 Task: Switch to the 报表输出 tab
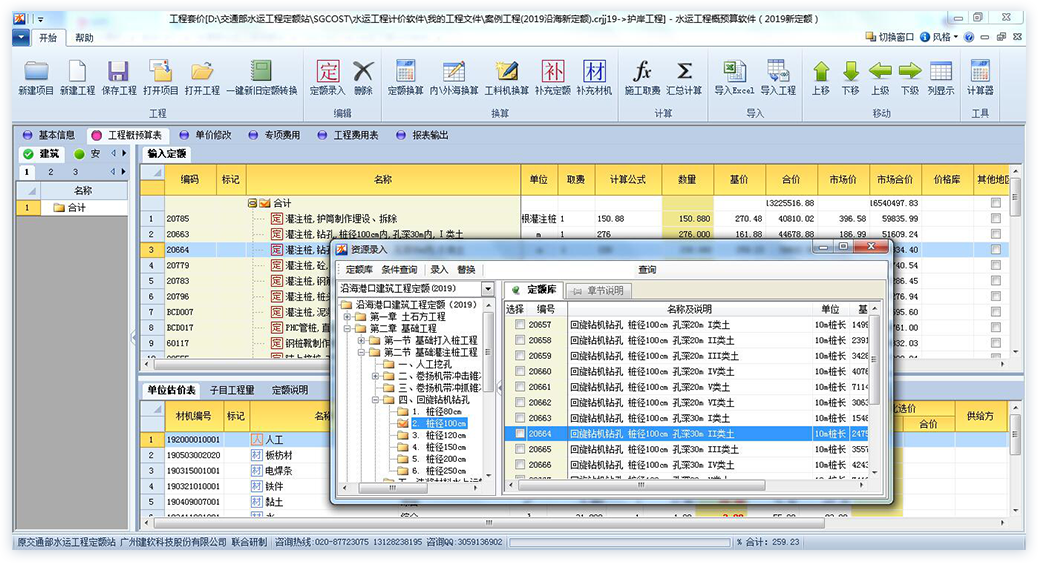422,135
